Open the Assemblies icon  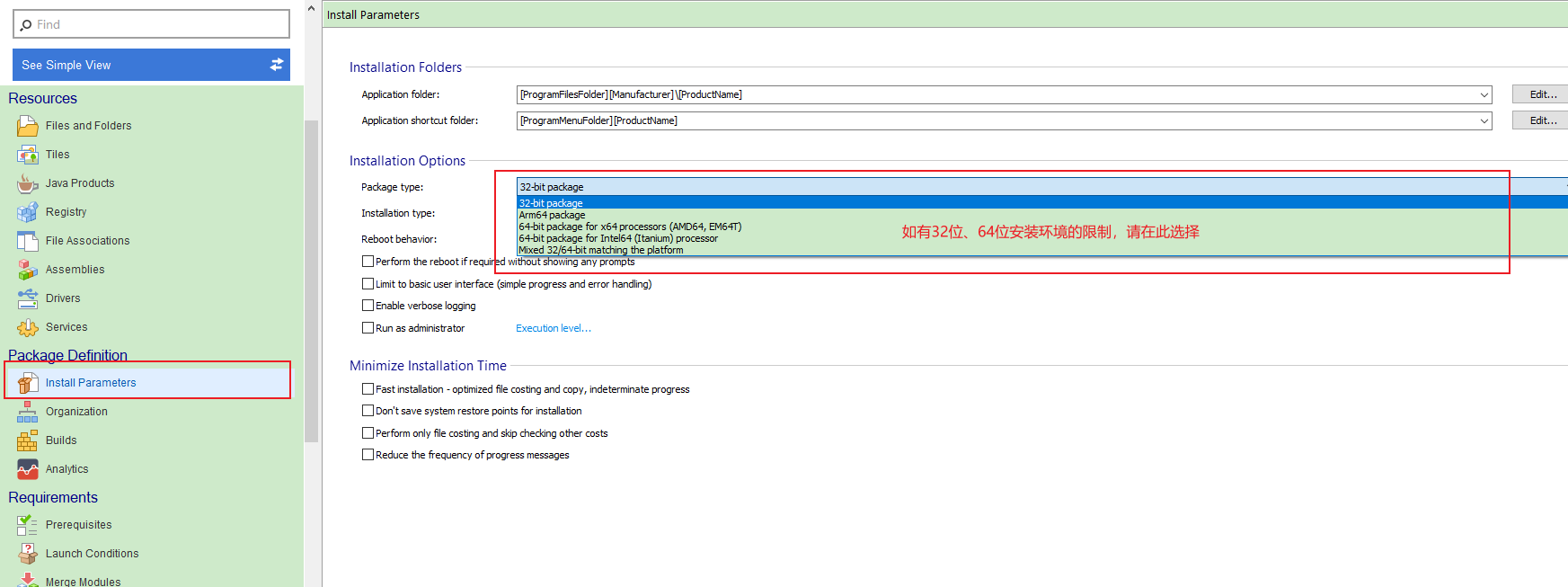pos(28,270)
